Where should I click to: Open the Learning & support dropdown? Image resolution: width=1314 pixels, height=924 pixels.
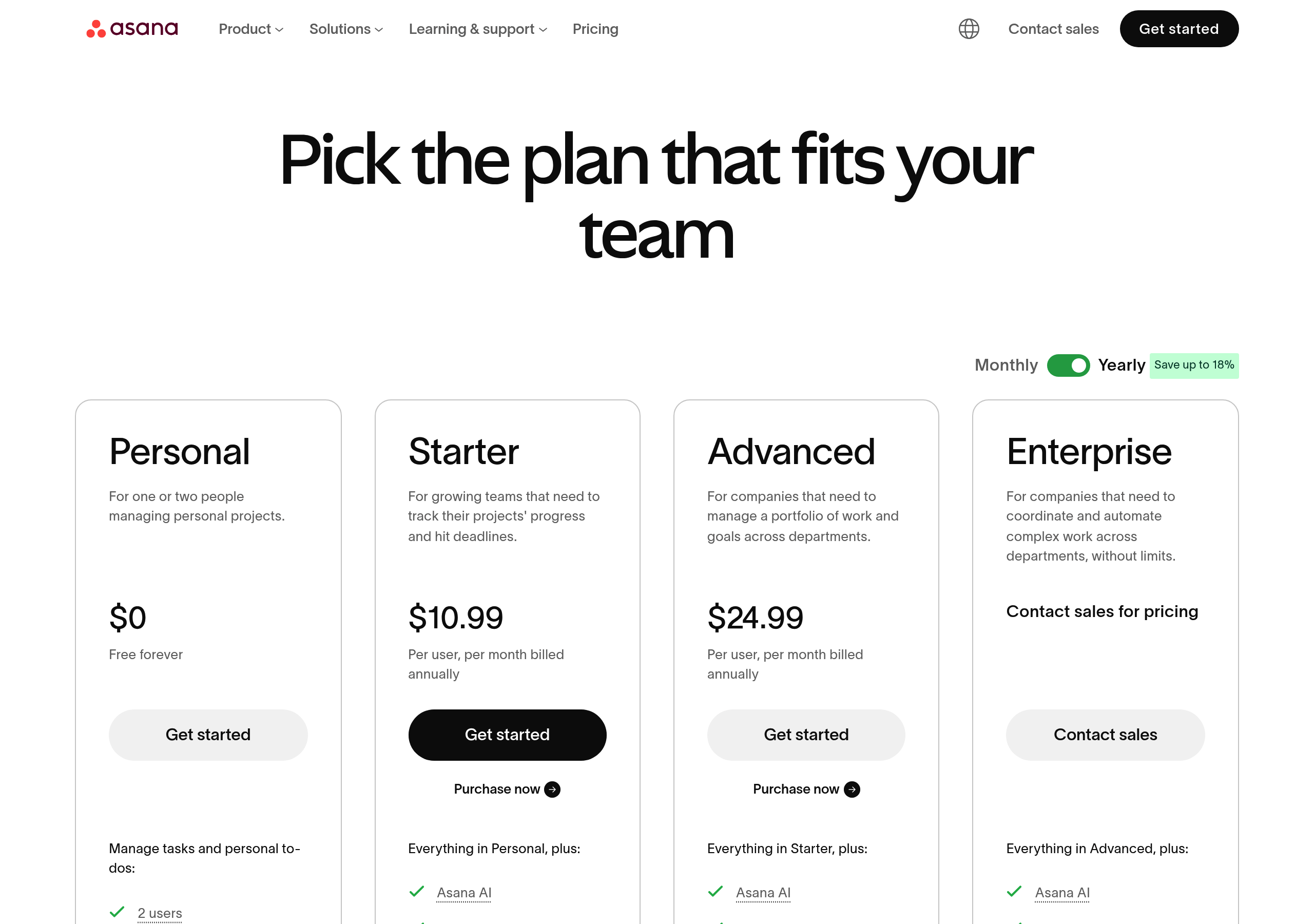[x=477, y=29]
